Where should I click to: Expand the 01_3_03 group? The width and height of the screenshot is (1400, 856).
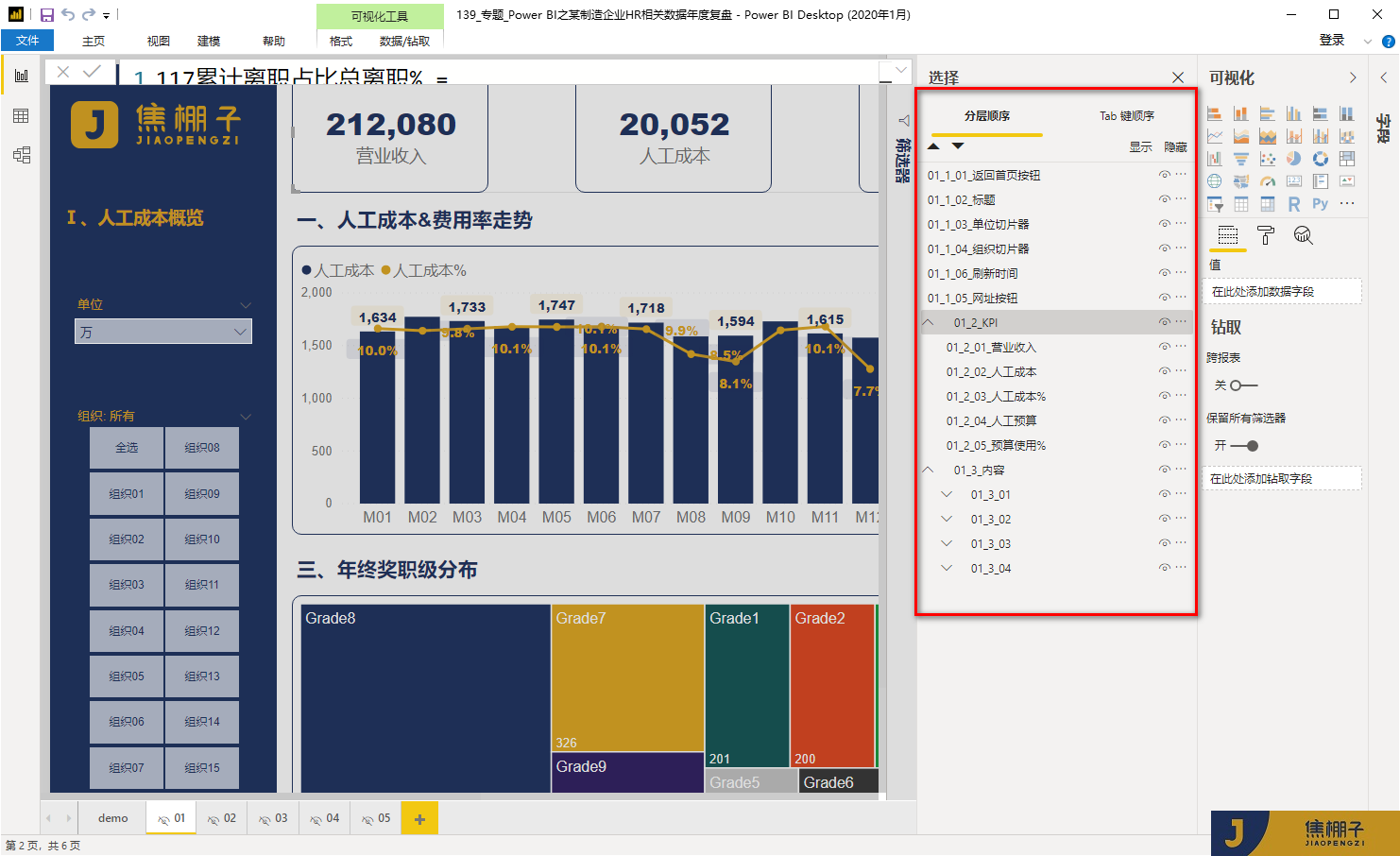947,543
